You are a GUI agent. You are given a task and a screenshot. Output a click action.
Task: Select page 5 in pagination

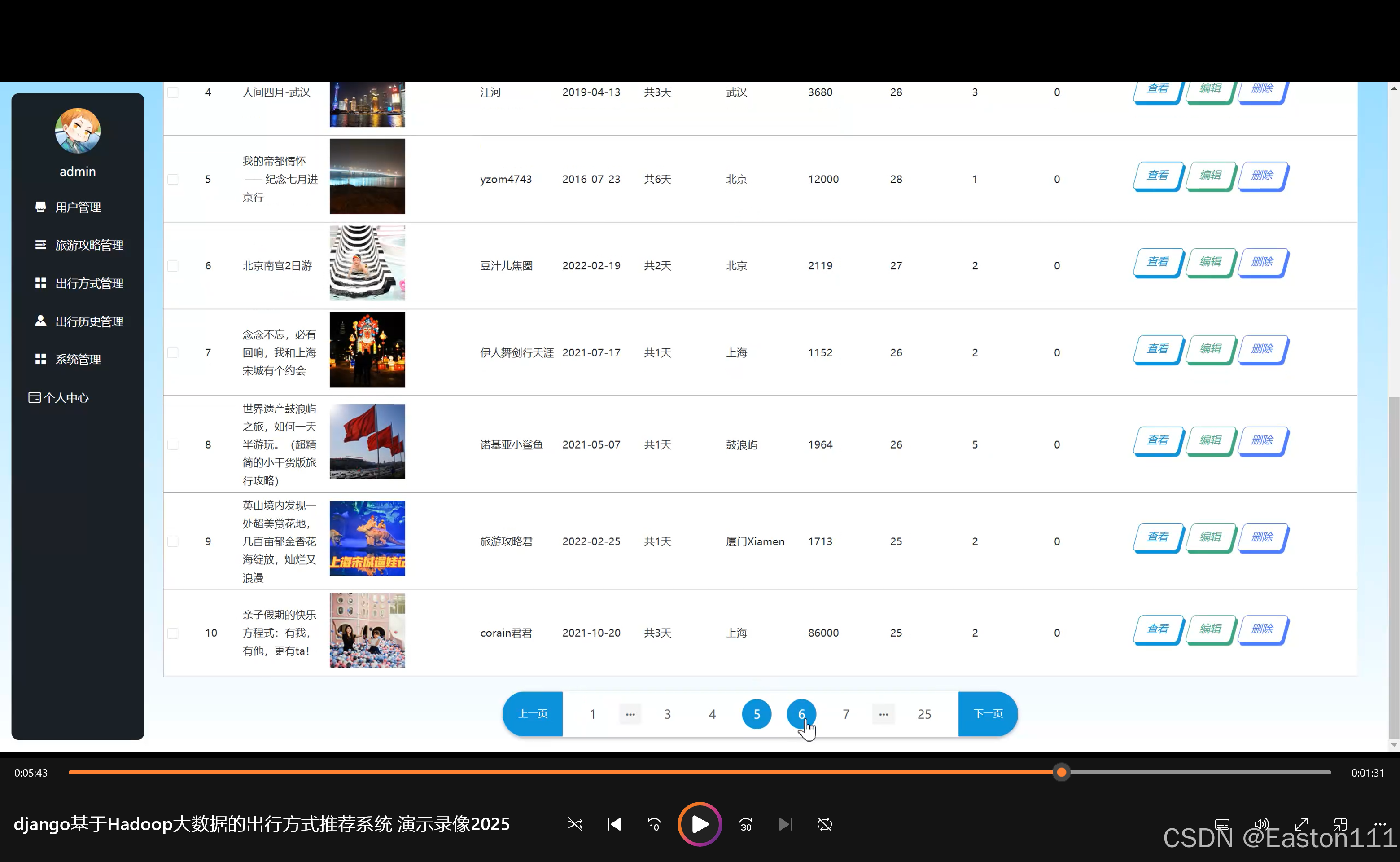point(757,714)
